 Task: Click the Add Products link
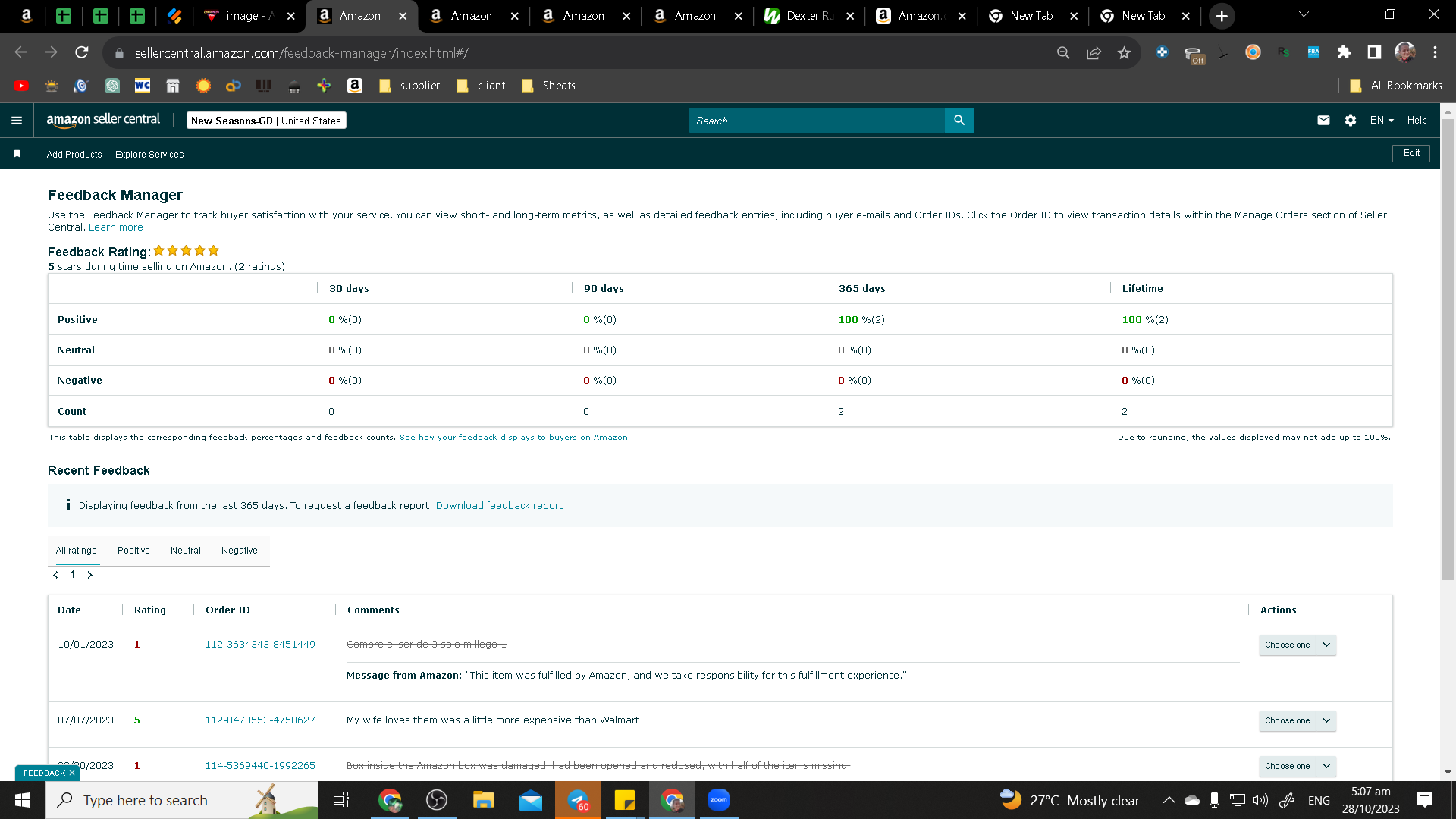pyautogui.click(x=74, y=155)
